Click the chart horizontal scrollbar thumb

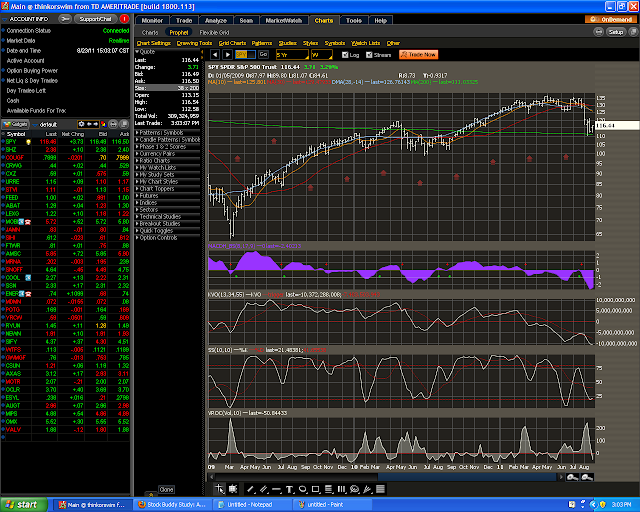(x=467, y=477)
